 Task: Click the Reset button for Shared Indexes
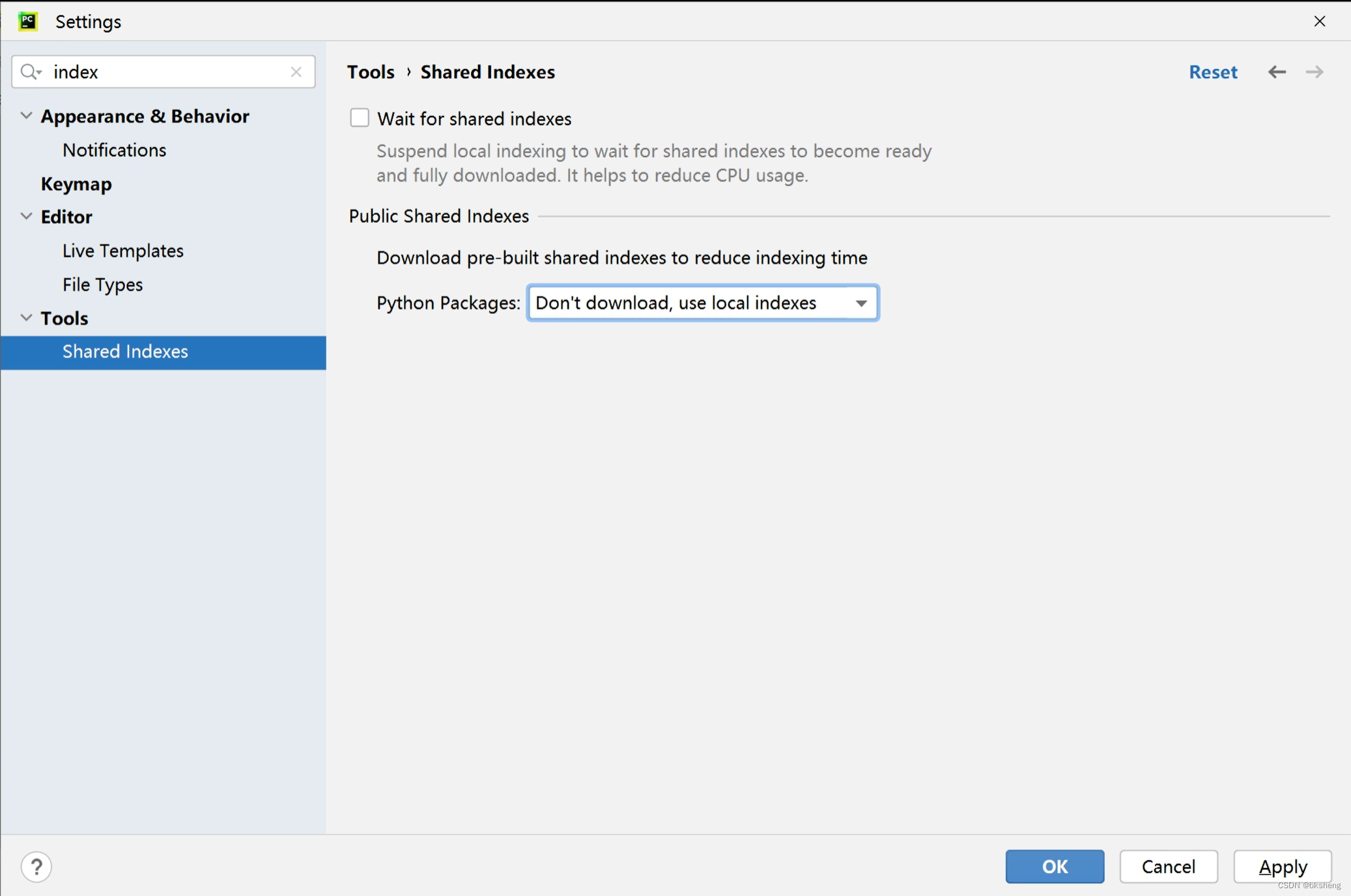point(1213,72)
